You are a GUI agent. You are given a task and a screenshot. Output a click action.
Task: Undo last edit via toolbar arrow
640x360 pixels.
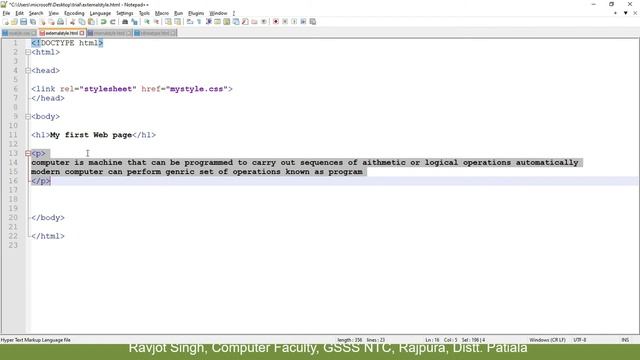coord(104,22)
